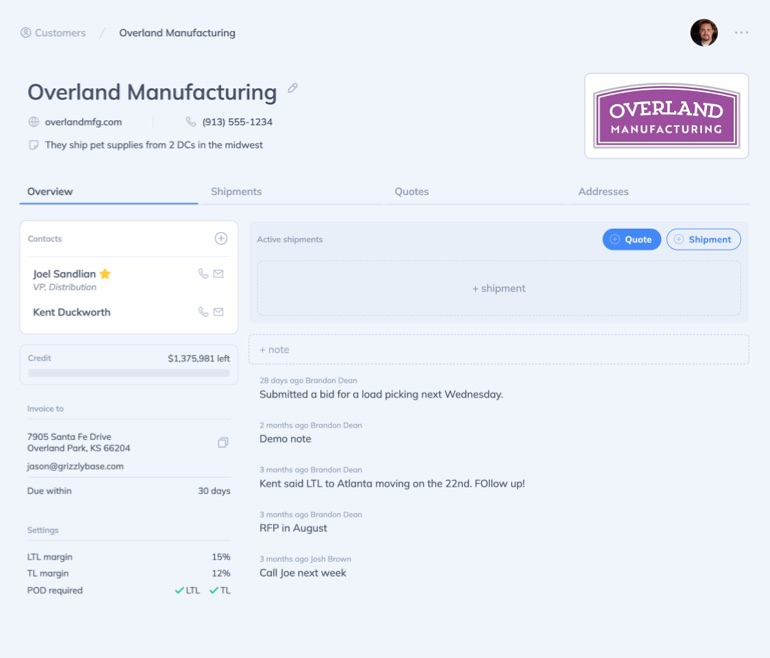Open the 'RFP in August' note

pyautogui.click(x=293, y=528)
